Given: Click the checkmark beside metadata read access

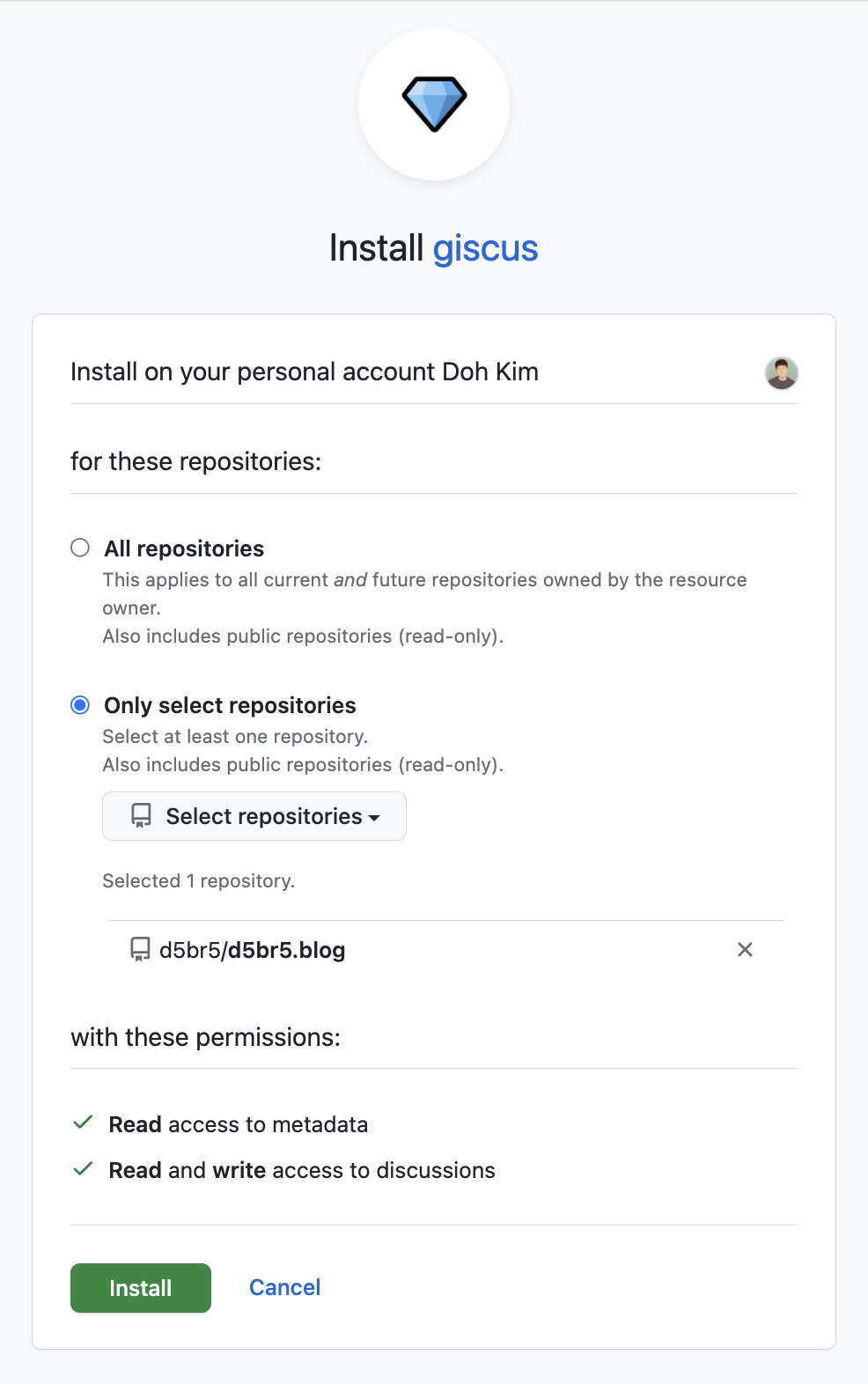Looking at the screenshot, I should 84,1123.
